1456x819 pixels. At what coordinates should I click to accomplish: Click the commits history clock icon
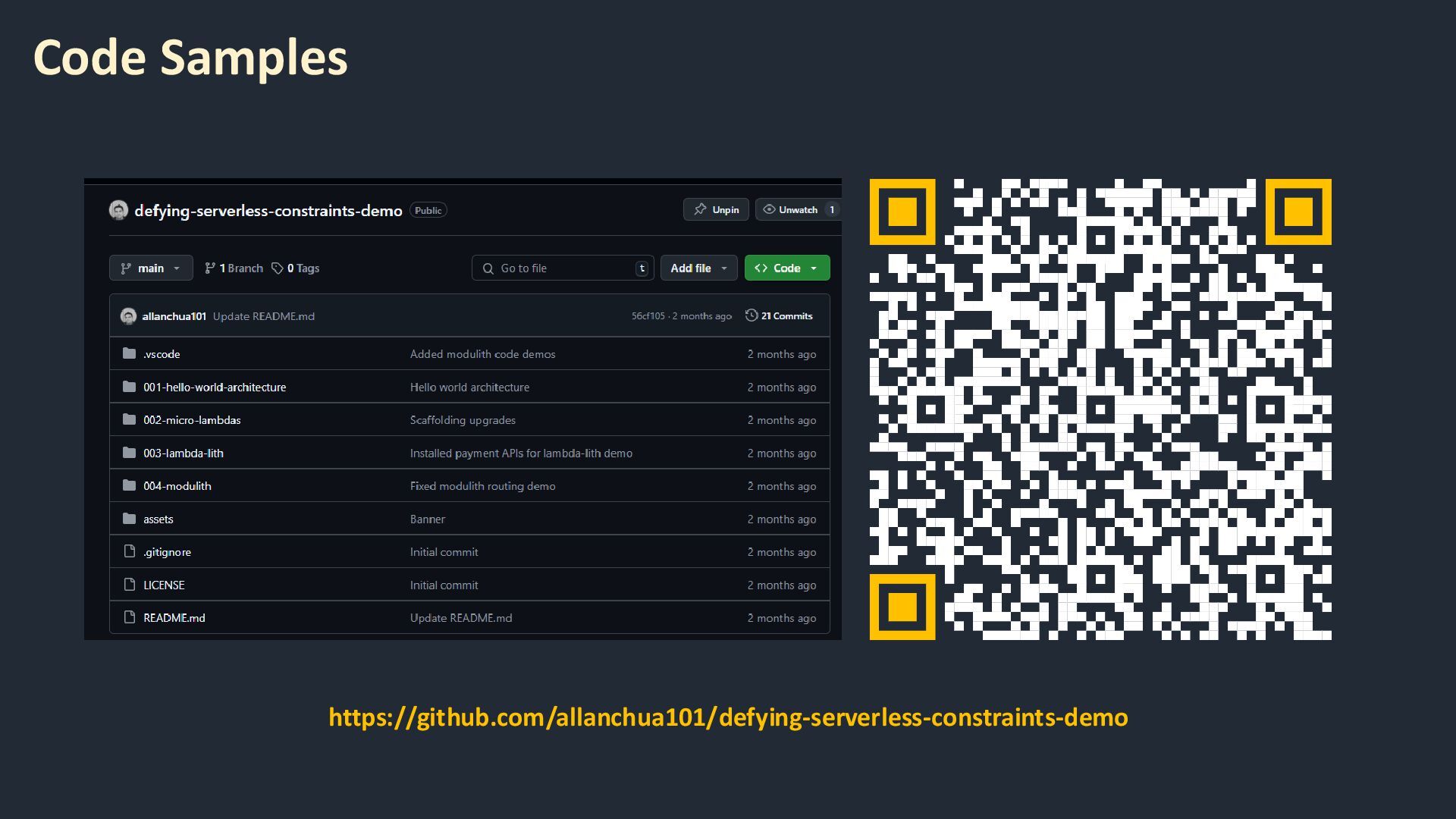[752, 315]
